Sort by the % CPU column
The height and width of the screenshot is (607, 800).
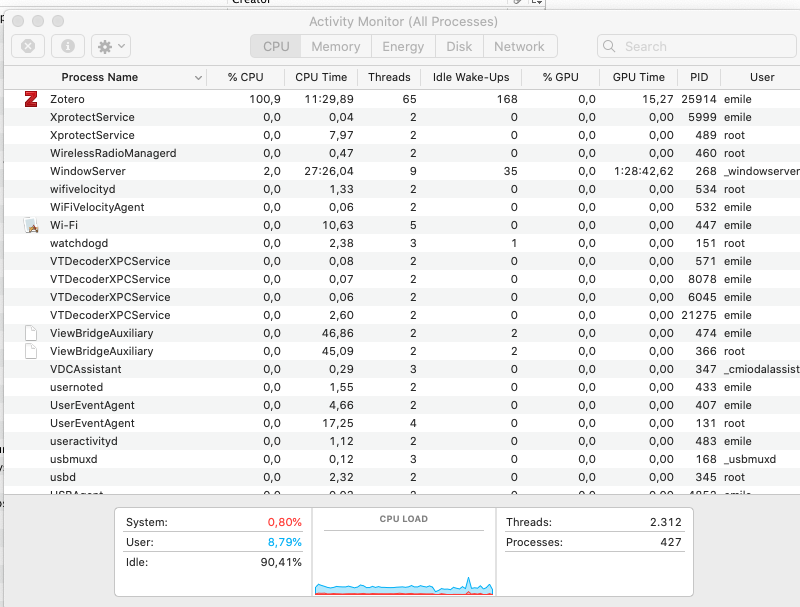[245, 77]
